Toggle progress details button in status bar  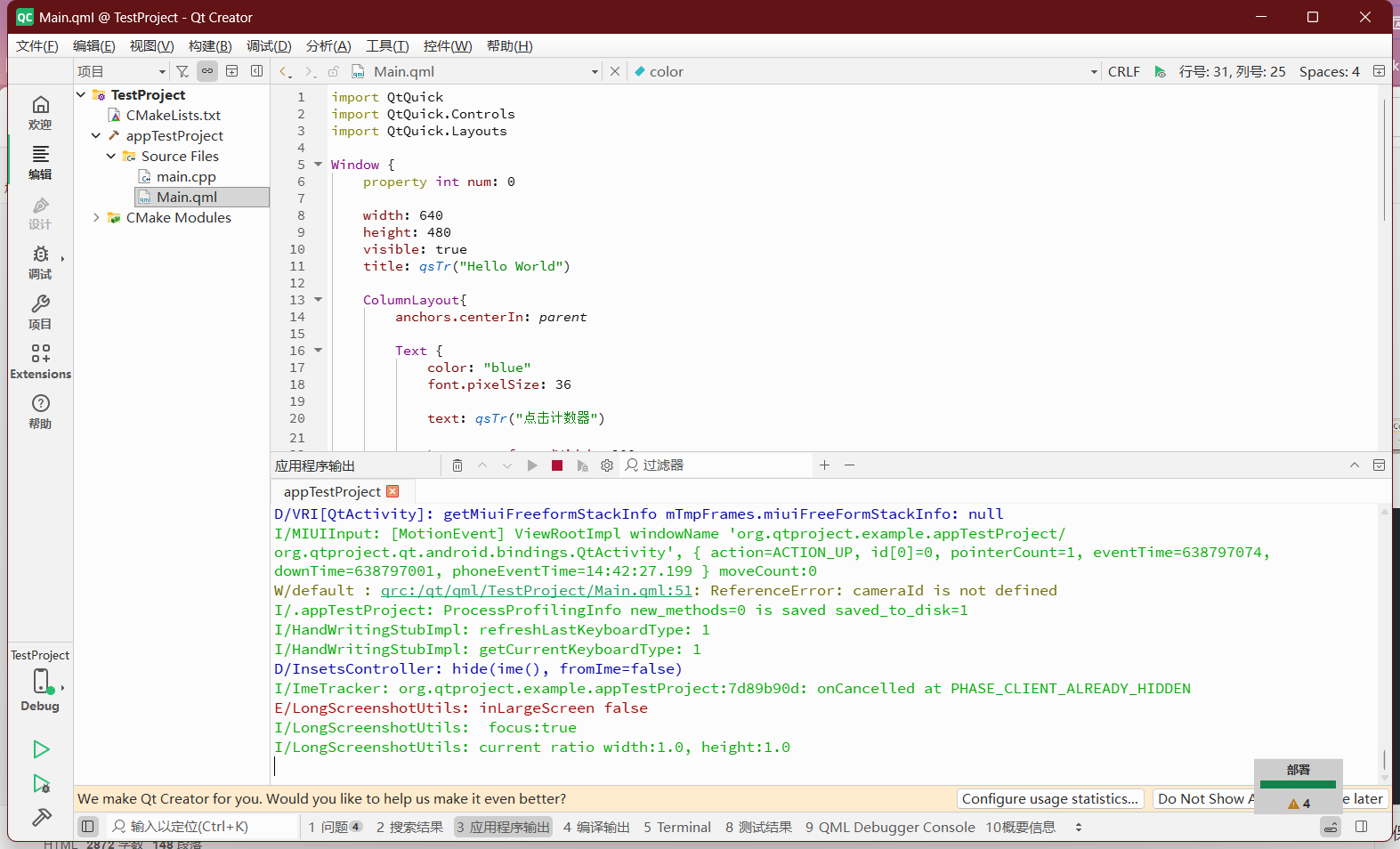click(x=1331, y=827)
